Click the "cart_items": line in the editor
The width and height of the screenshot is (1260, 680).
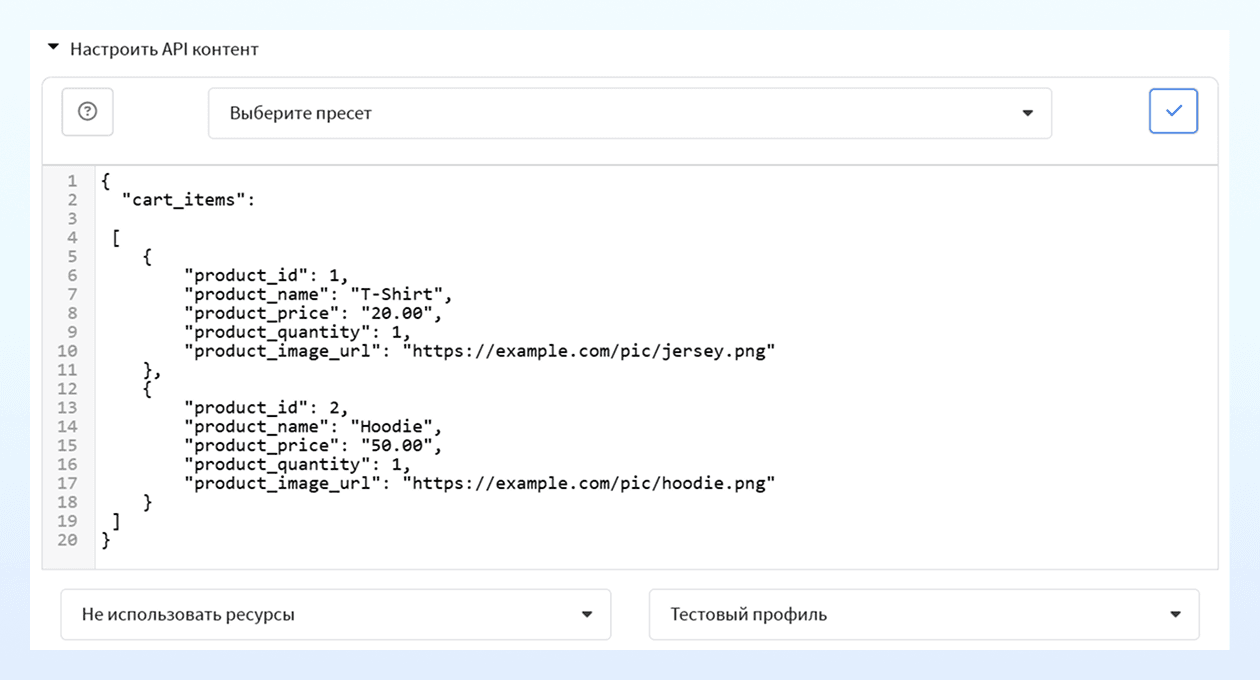pos(189,199)
